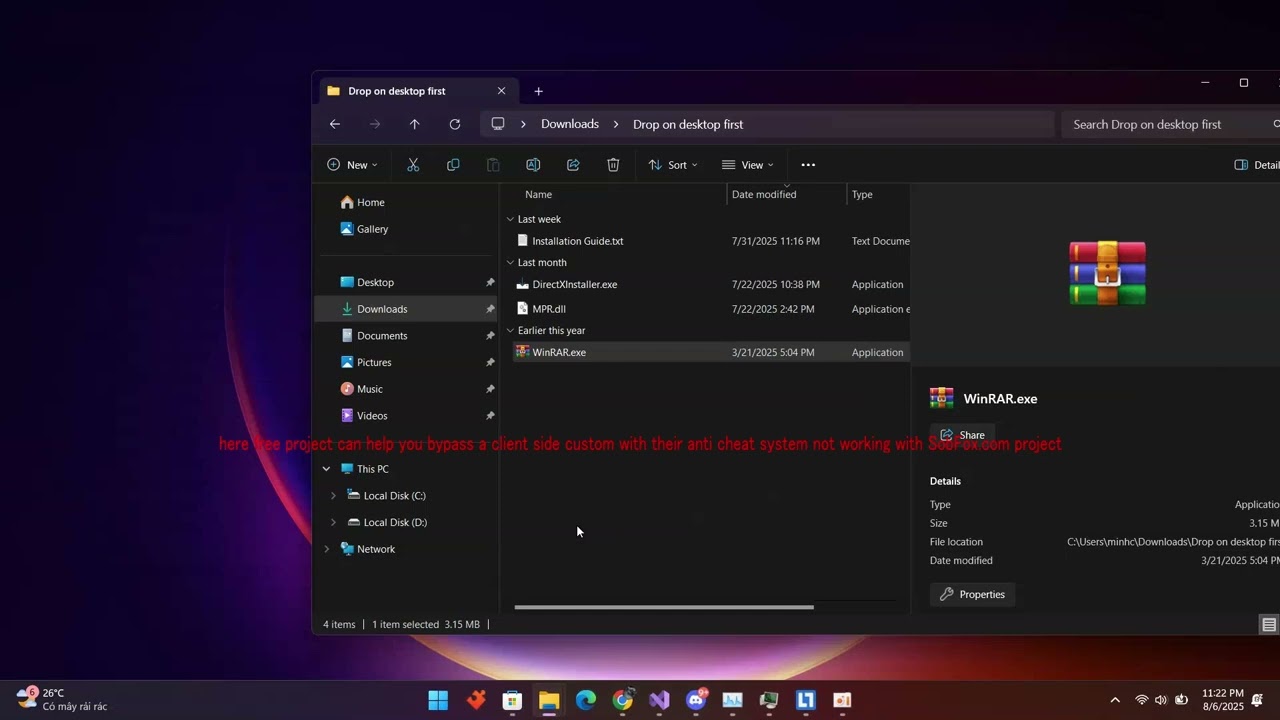The image size is (1280, 720).
Task: Toggle the Details pane button
Action: point(1257,165)
